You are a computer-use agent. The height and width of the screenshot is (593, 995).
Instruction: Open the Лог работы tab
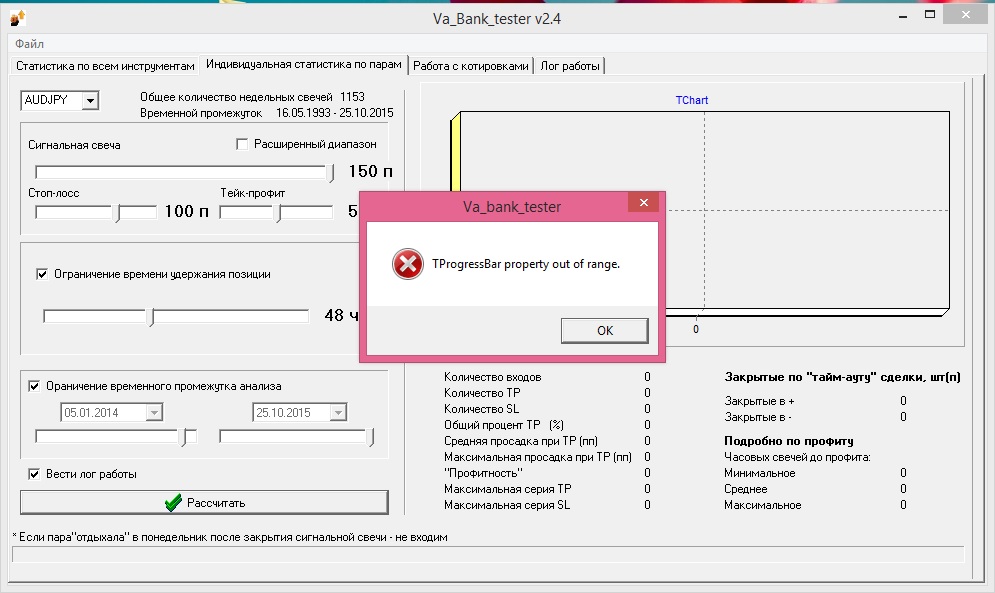[570, 66]
